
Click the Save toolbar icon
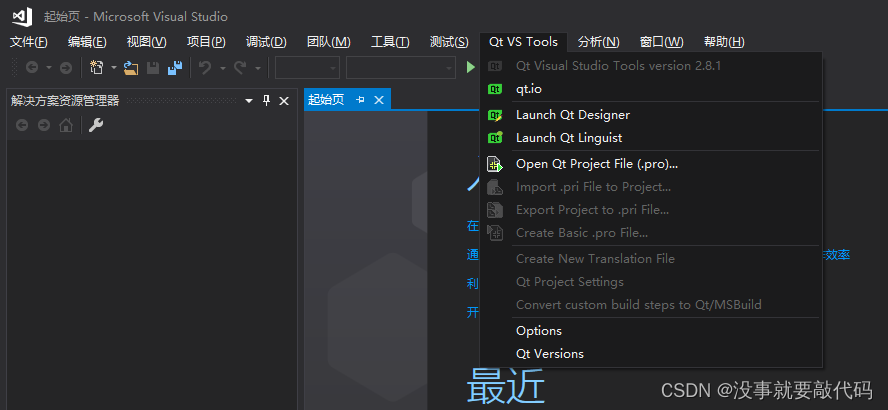click(153, 68)
